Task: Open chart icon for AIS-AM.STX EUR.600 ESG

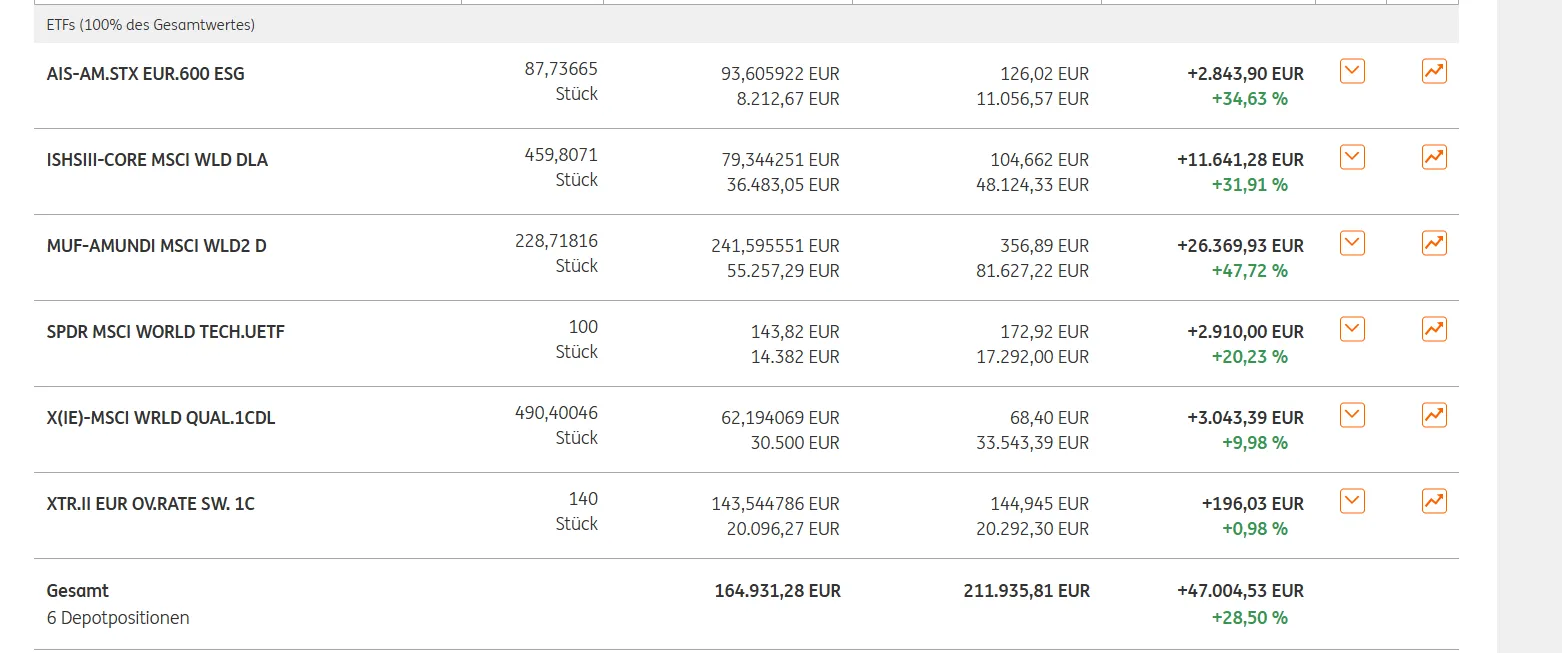Action: pyautogui.click(x=1434, y=71)
